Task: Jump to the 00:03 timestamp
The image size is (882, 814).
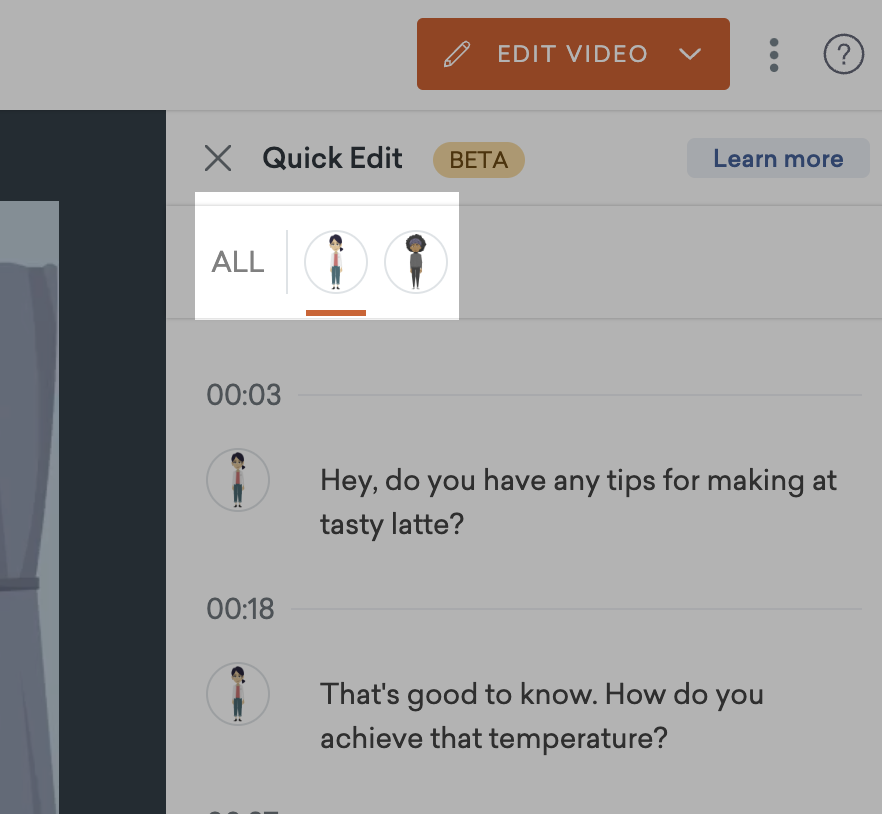Action: coord(244,395)
